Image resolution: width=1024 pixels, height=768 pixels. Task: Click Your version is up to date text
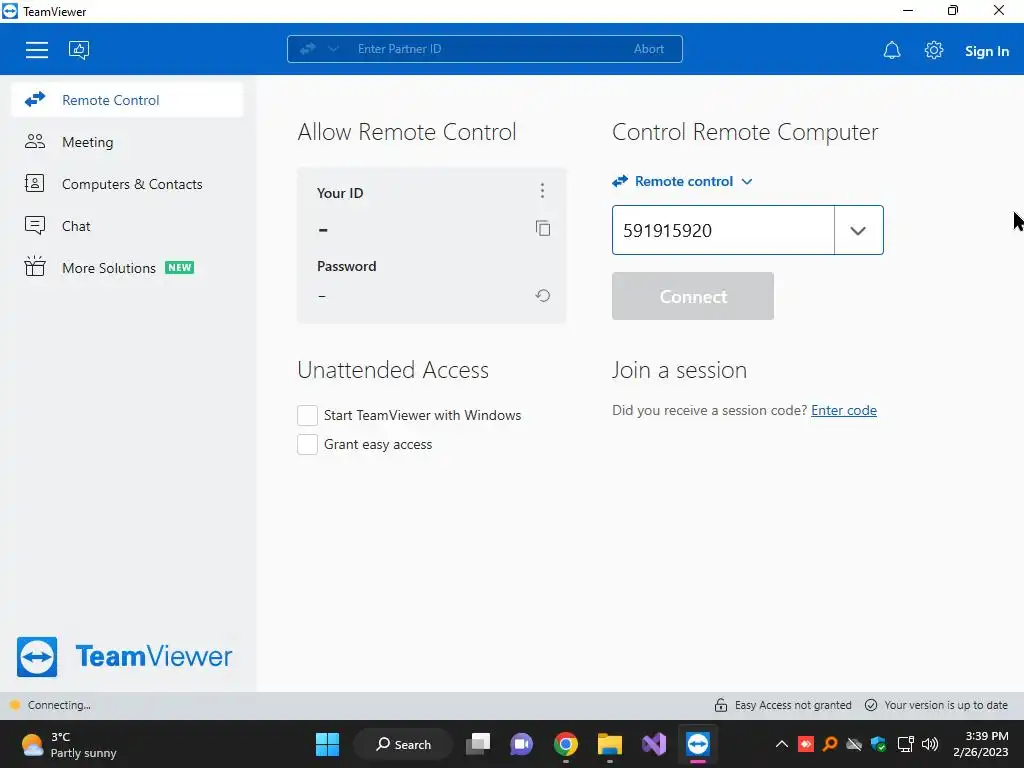tap(946, 705)
